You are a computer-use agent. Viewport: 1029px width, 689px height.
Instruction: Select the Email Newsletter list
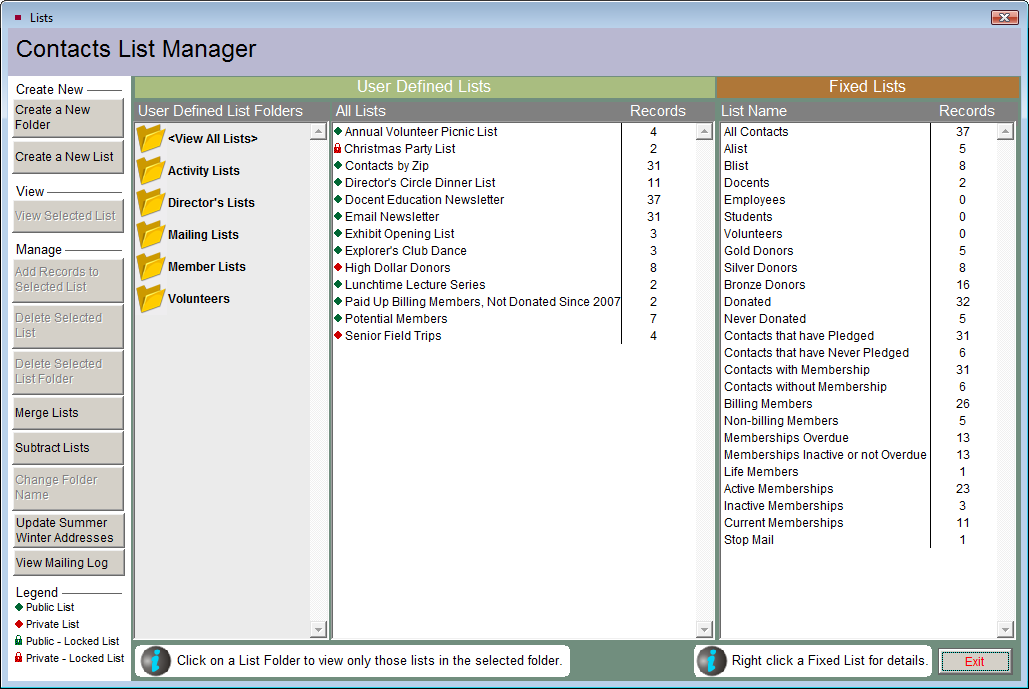[x=392, y=216]
